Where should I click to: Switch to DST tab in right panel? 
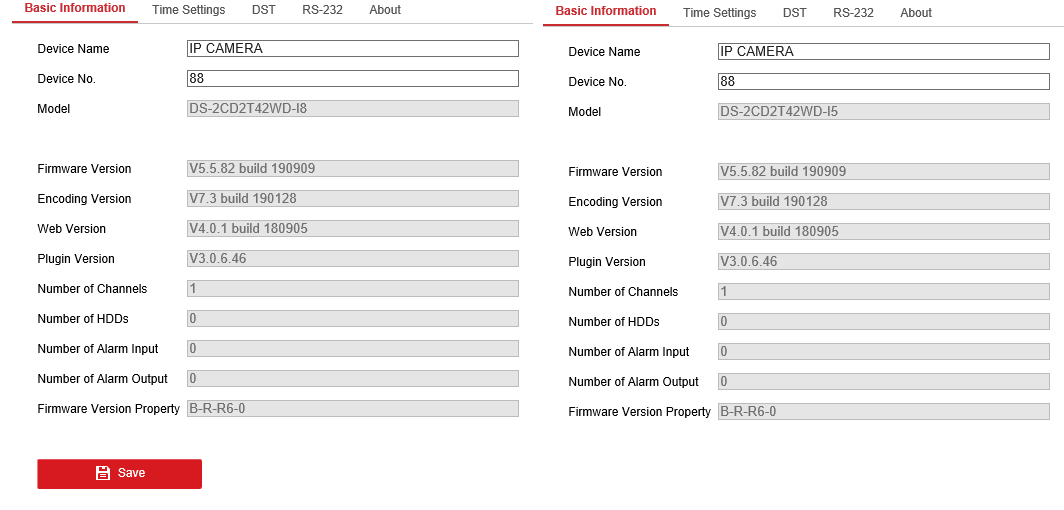795,13
